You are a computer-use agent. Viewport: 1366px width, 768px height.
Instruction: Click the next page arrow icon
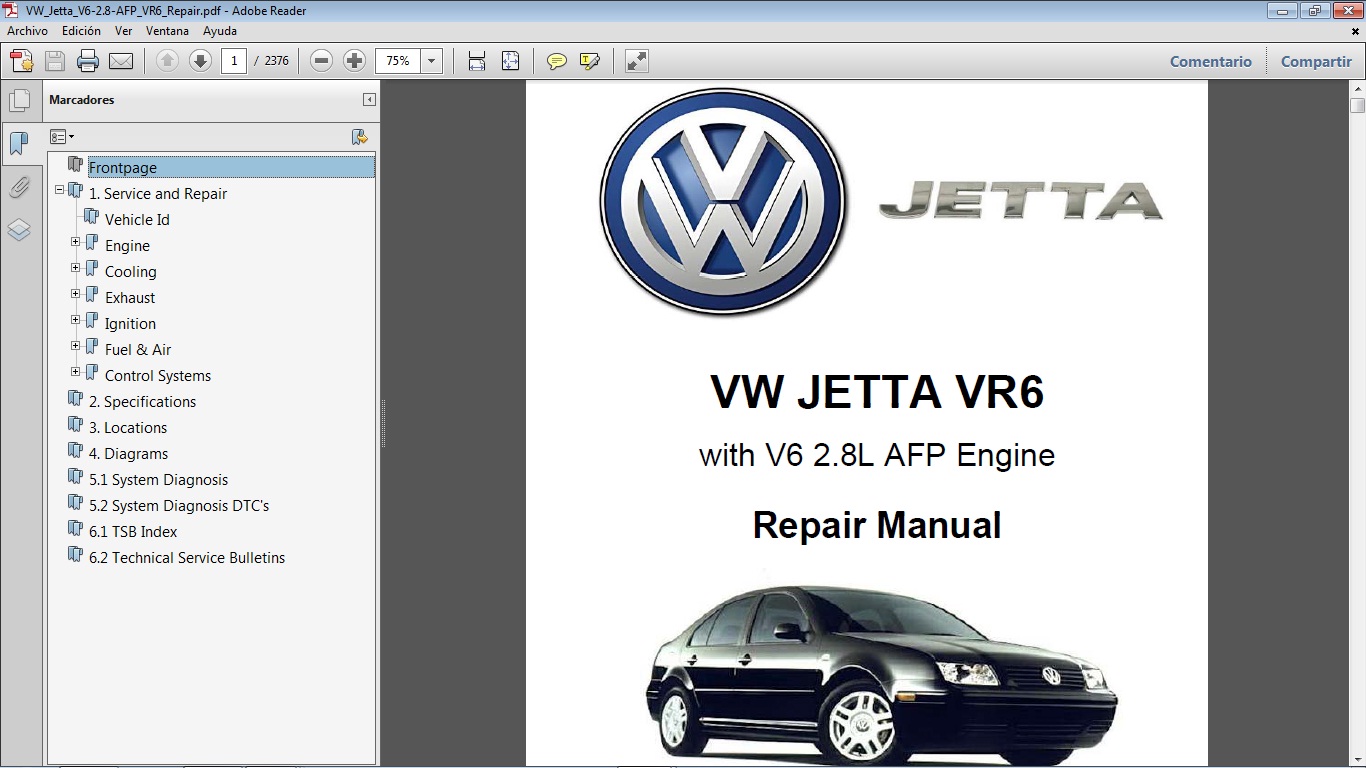tap(200, 60)
